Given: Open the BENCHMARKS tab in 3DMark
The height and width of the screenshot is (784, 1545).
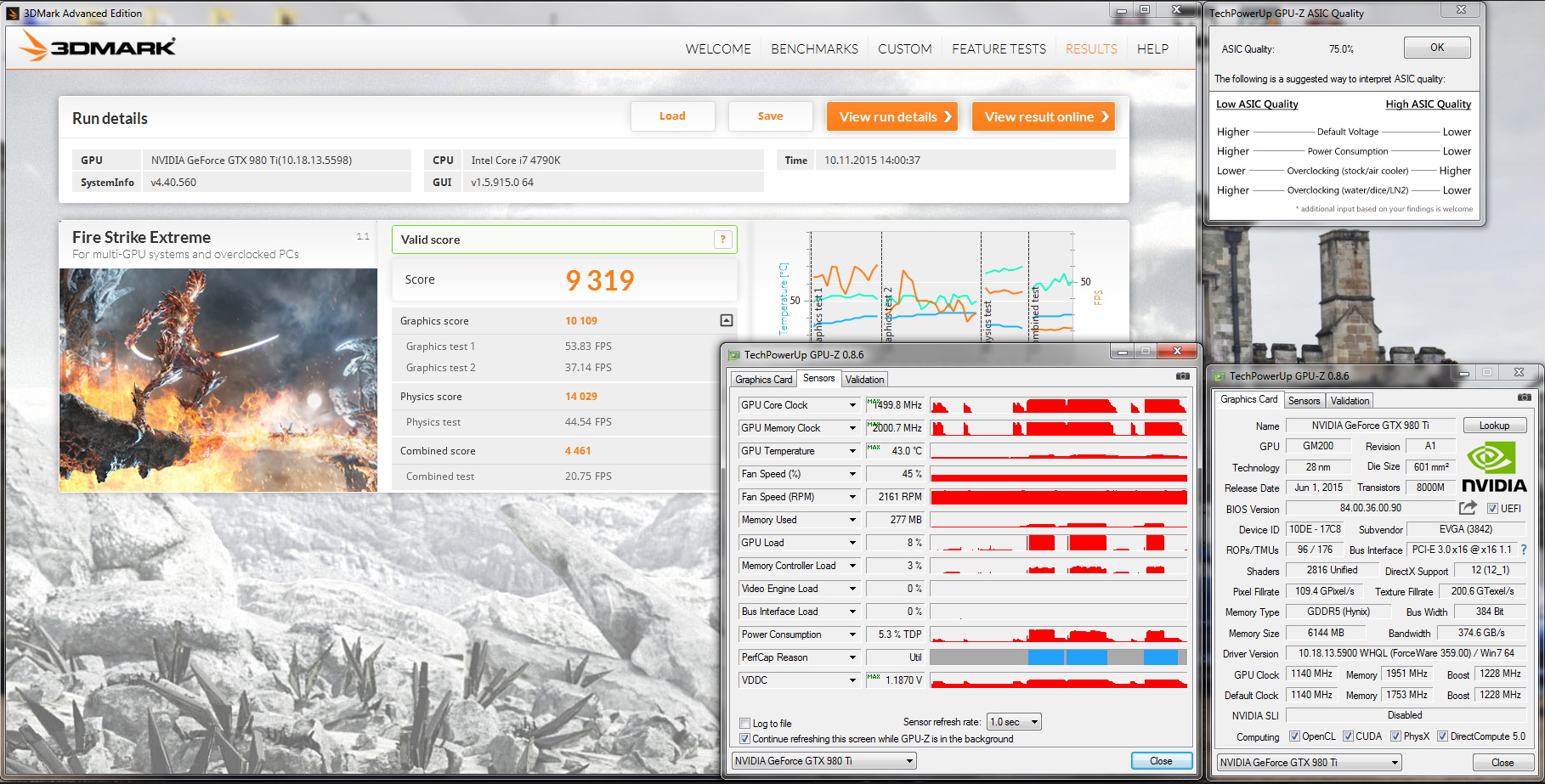Looking at the screenshot, I should [814, 49].
